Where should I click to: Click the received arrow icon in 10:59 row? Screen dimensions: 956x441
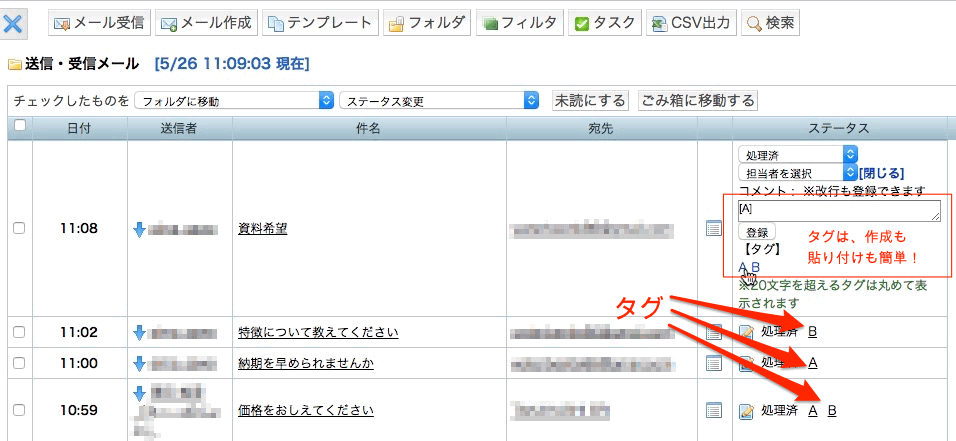[139, 393]
